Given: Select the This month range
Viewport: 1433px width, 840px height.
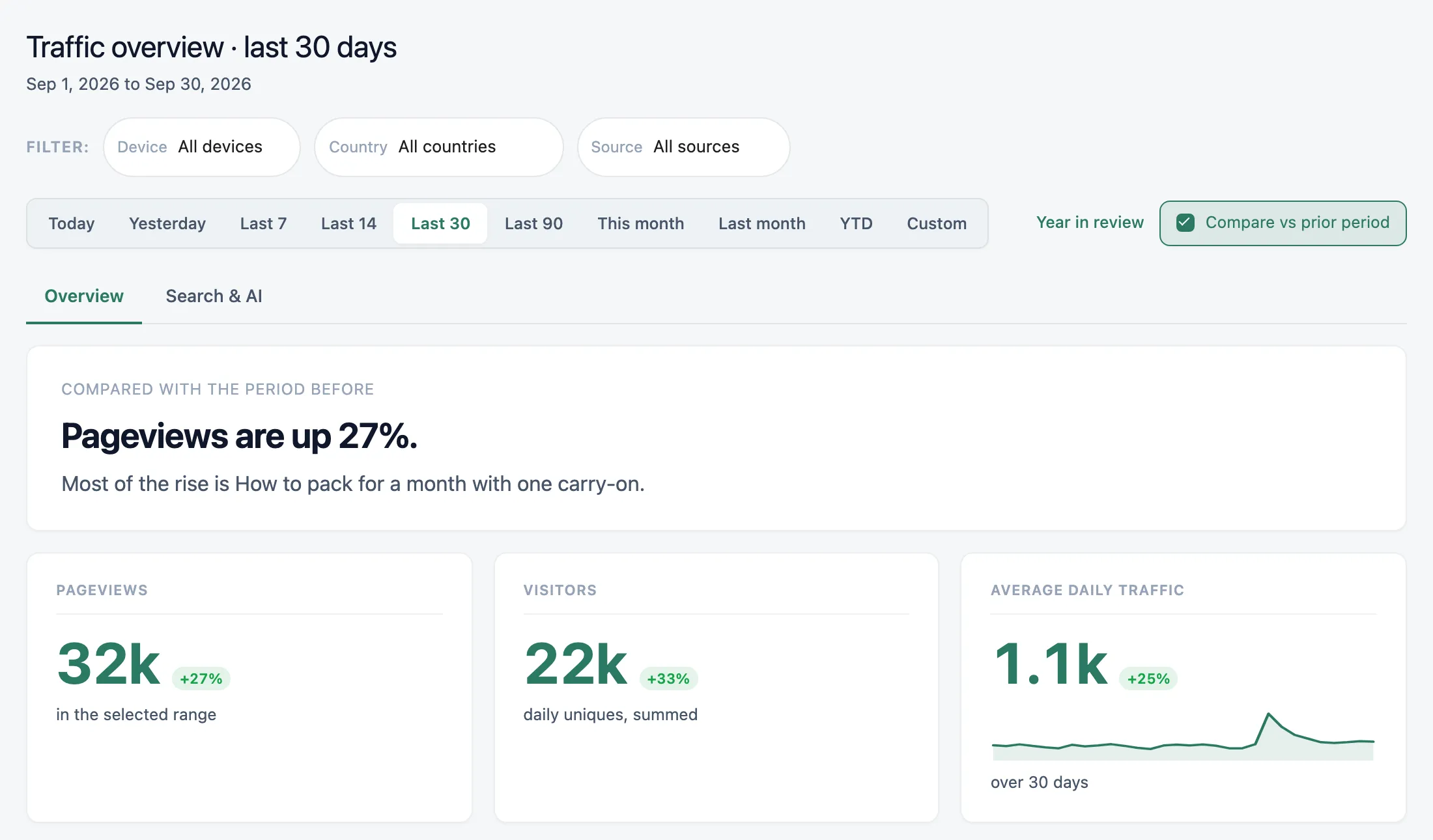Looking at the screenshot, I should click(641, 223).
